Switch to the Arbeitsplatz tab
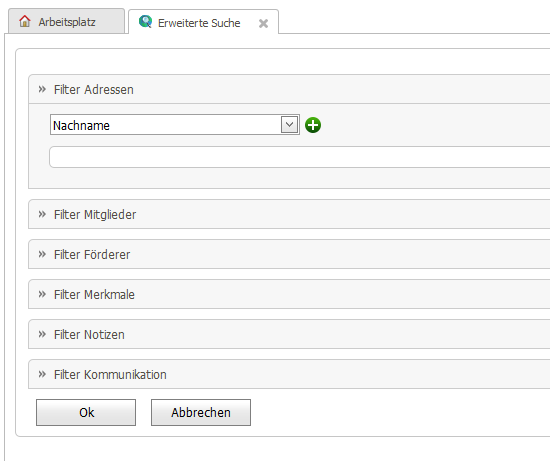Image resolution: width=550 pixels, height=461 pixels. [x=66, y=21]
